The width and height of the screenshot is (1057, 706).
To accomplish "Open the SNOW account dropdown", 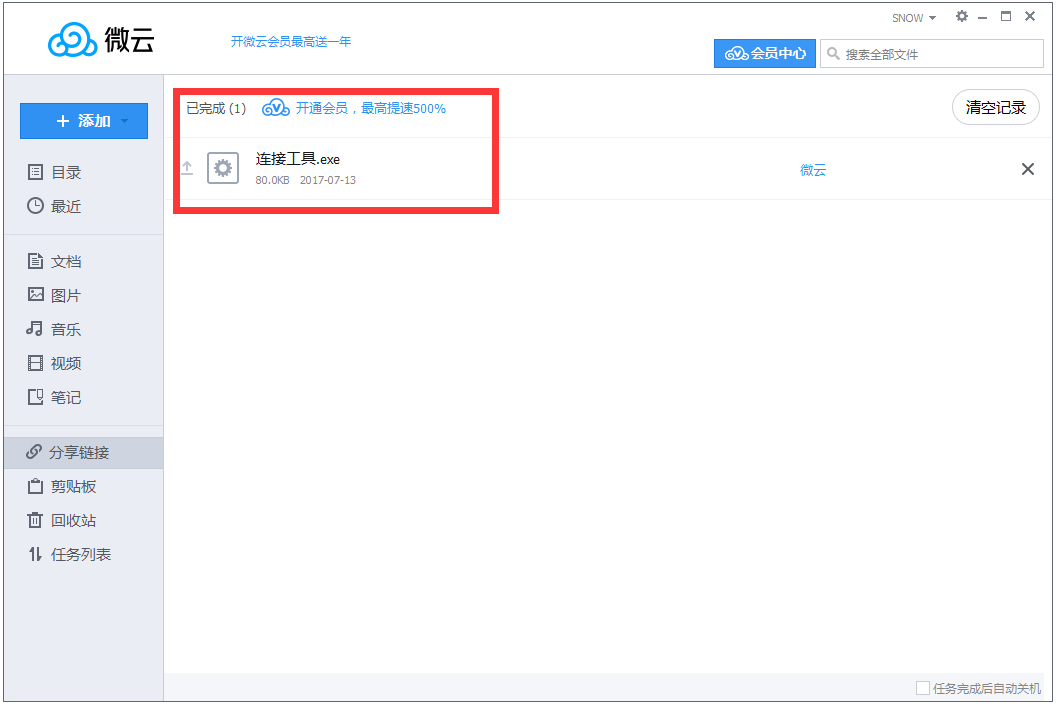I will (911, 16).
